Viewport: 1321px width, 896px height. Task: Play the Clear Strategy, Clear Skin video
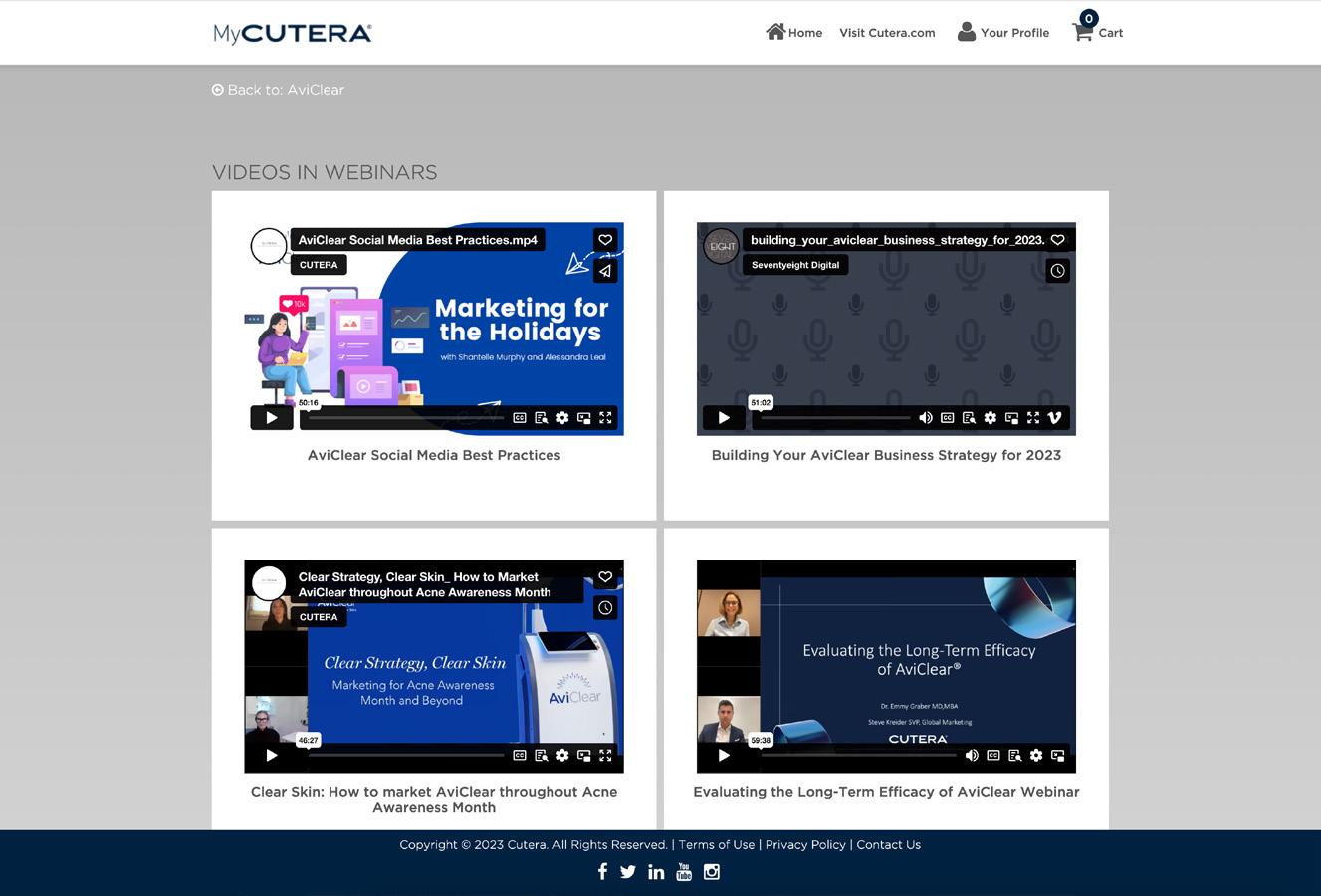tap(271, 756)
